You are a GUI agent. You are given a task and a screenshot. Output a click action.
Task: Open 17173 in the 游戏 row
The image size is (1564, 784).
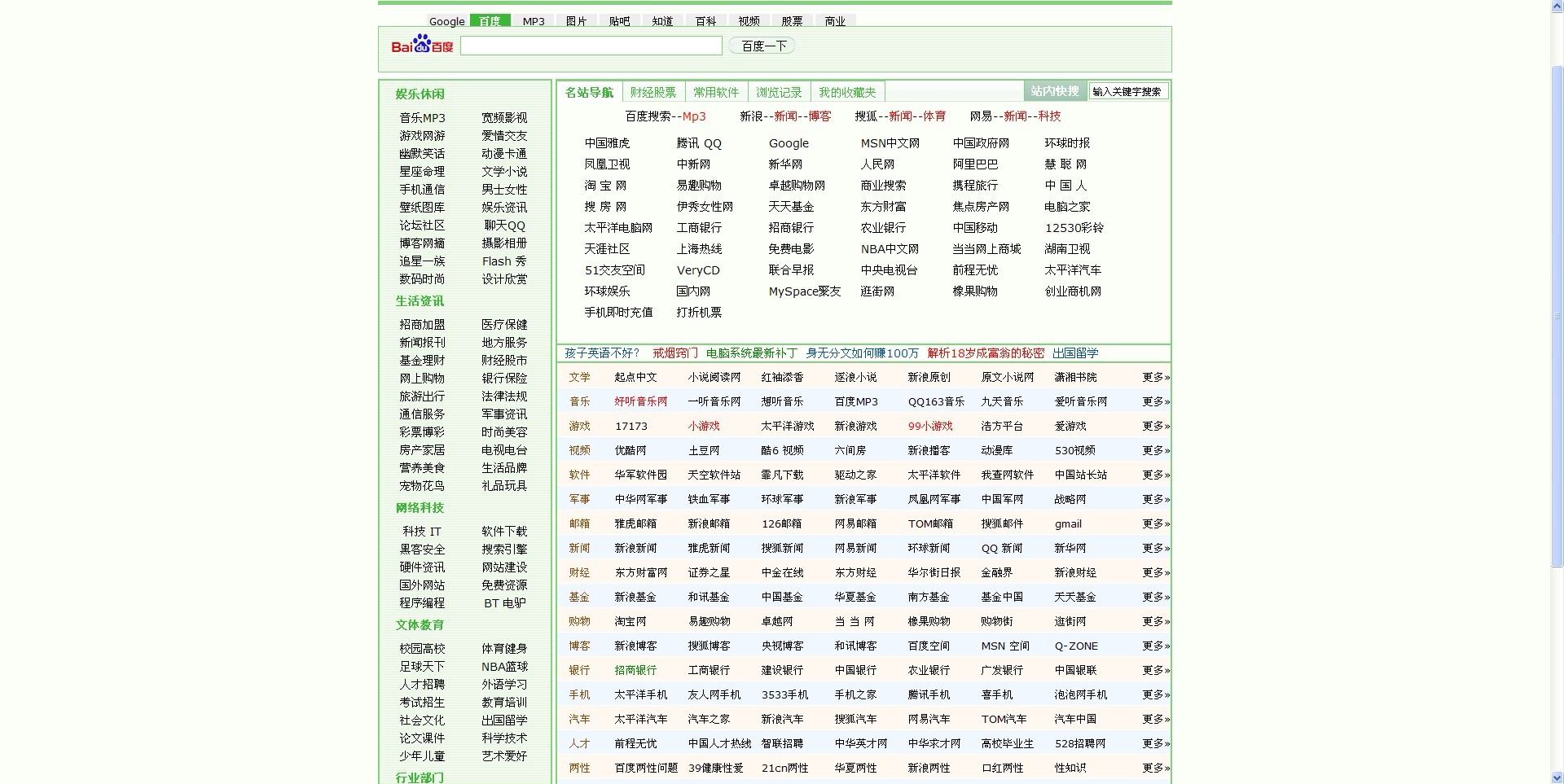[x=631, y=427]
